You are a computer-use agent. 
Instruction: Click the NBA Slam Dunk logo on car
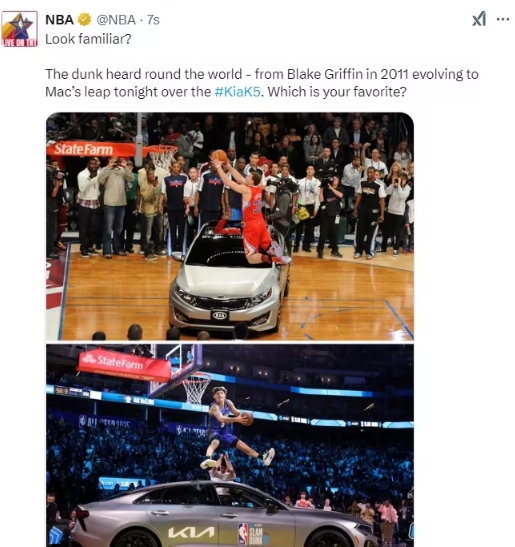click(x=253, y=534)
